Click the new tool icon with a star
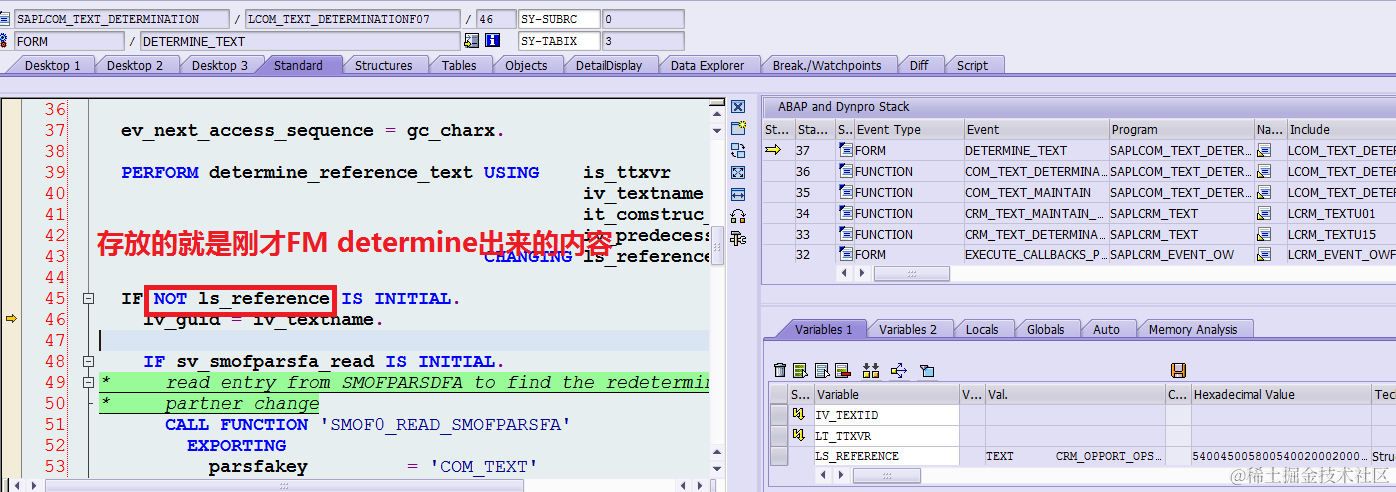1396x492 pixels. point(738,128)
